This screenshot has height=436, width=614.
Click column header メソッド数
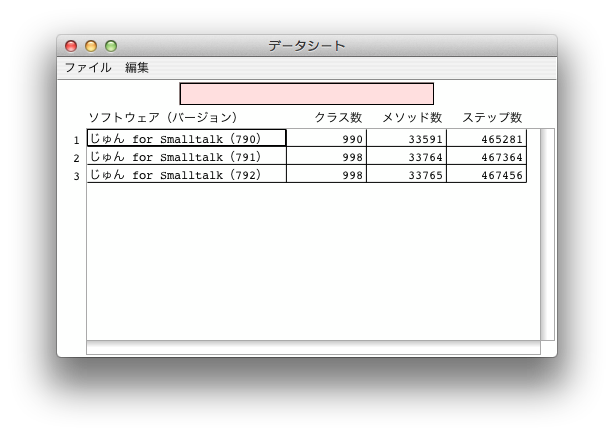click(412, 117)
